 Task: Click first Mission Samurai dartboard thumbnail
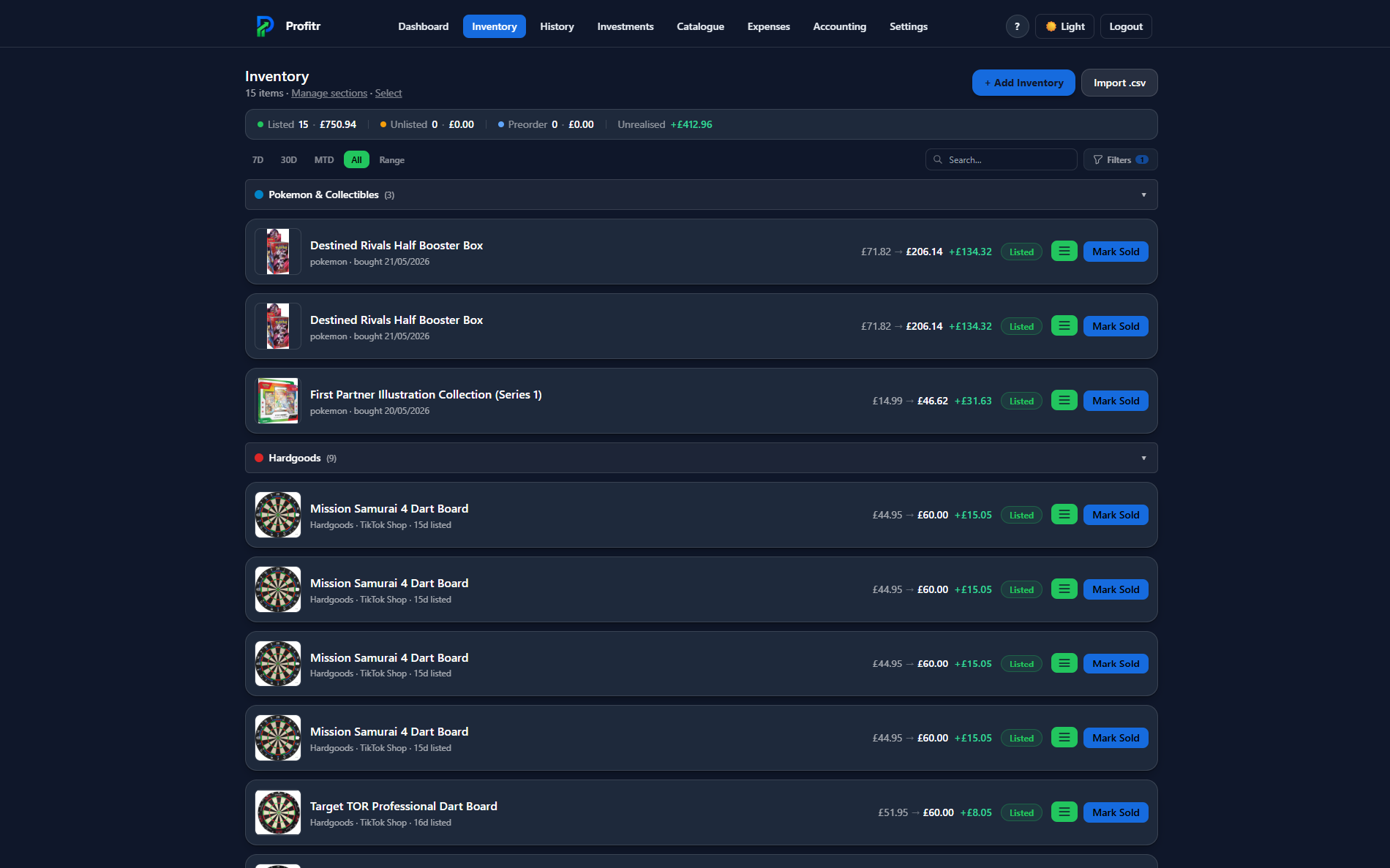click(x=278, y=515)
